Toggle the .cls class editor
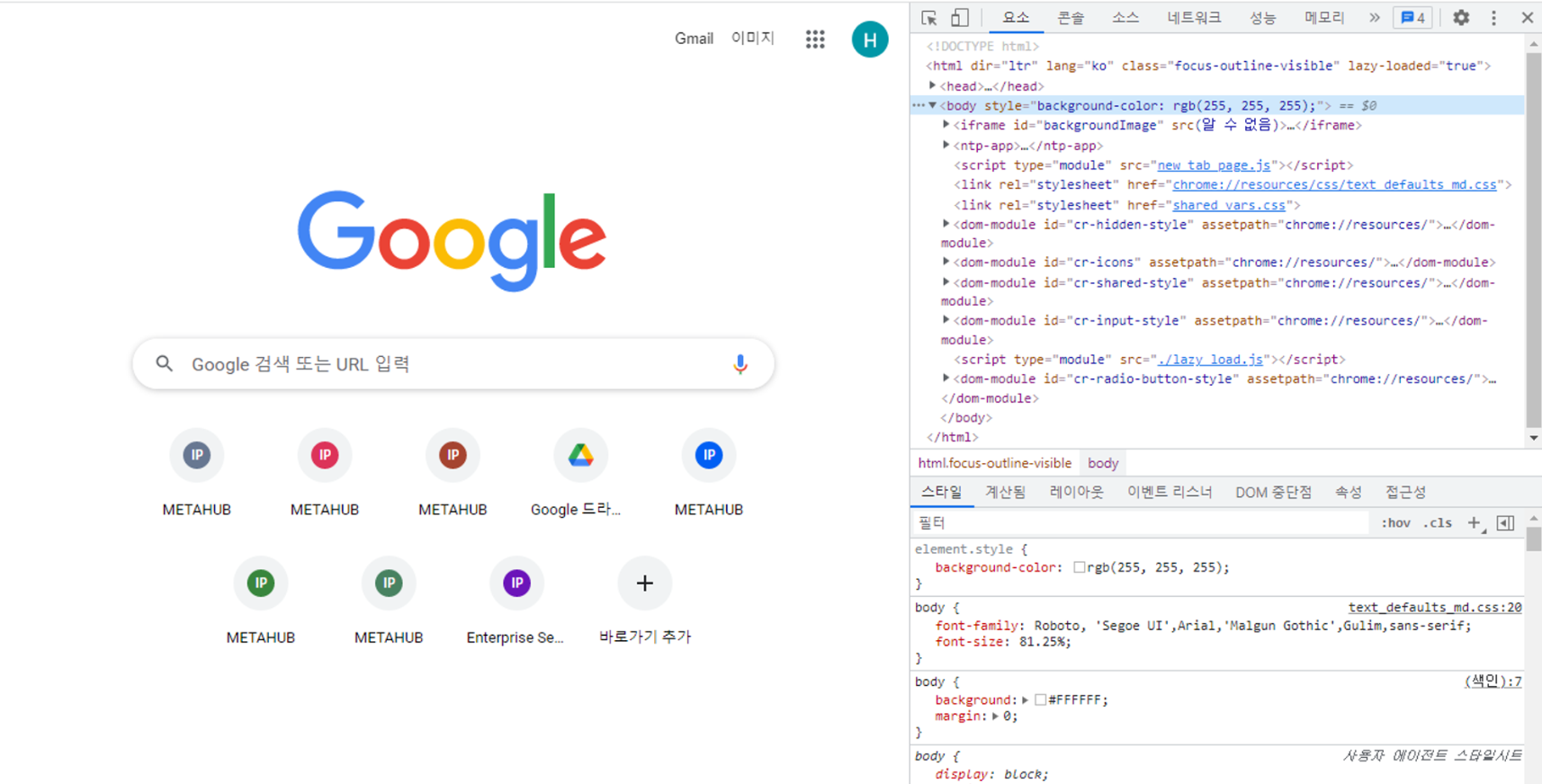This screenshot has height=784, width=1542. pos(1438,523)
